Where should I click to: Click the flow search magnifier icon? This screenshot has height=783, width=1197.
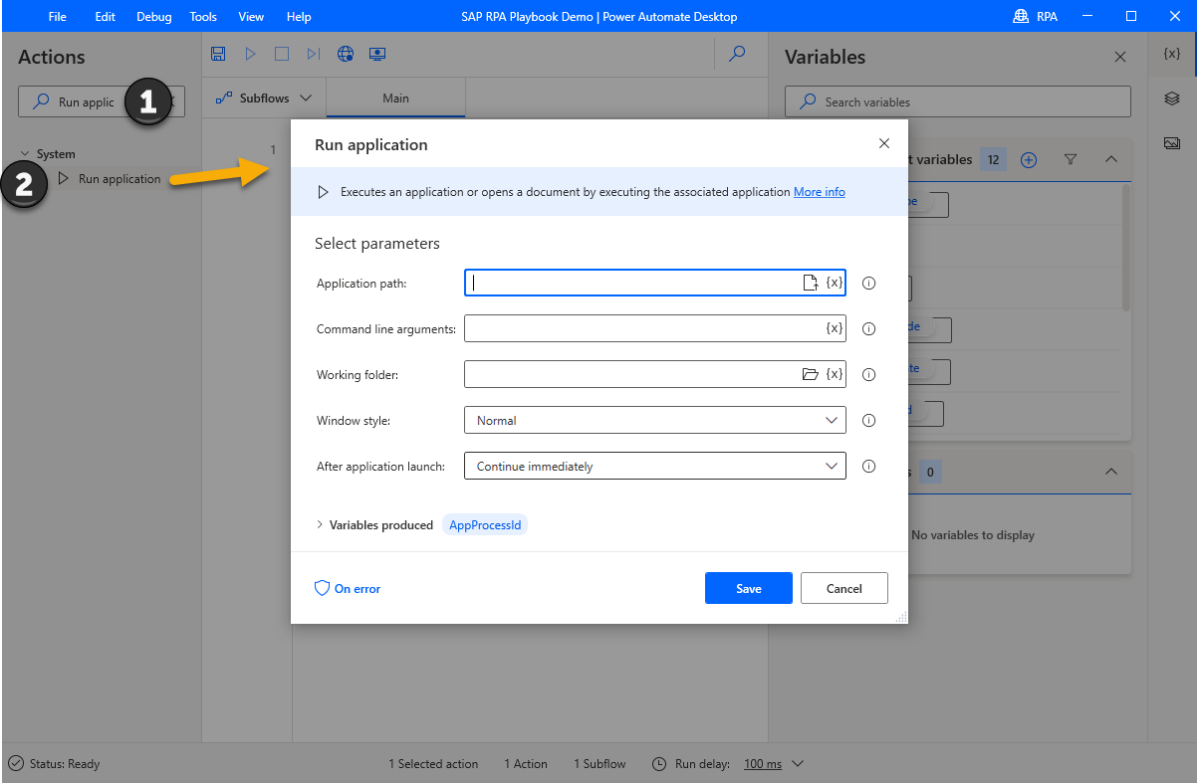tap(737, 53)
